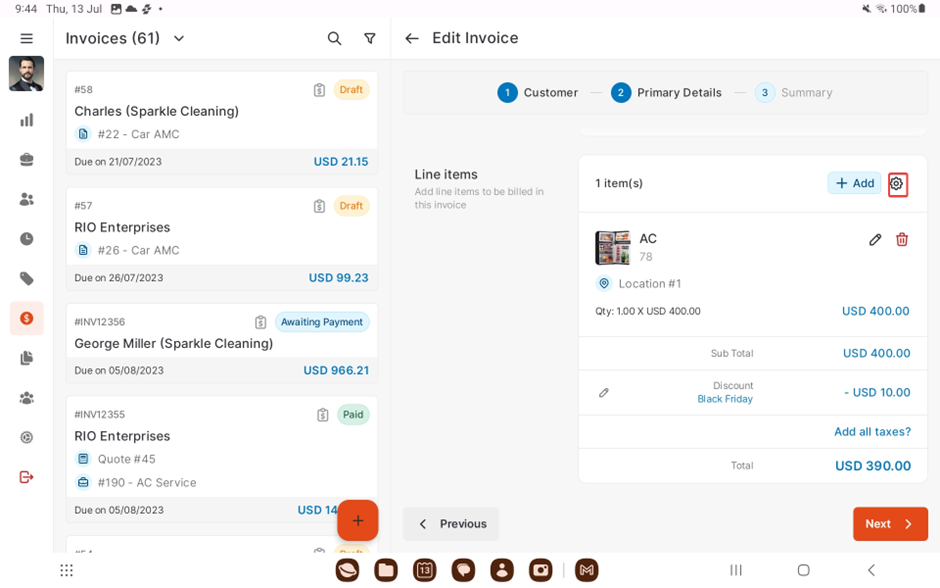Viewport: 940px width, 588px height.
Task: Open the Gmail taskbar app
Action: pyautogui.click(x=586, y=571)
